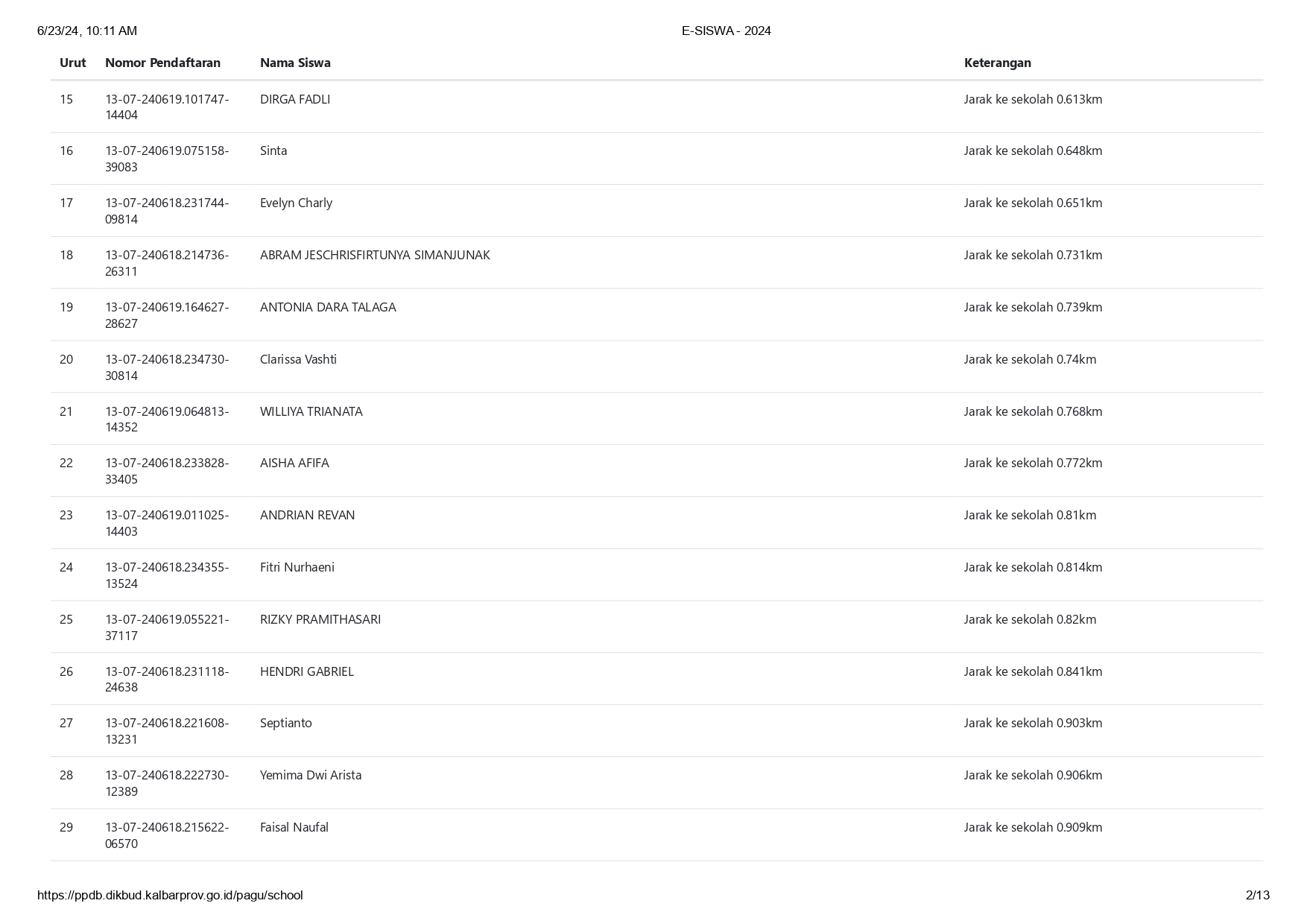Select the name Yemima Dwi Arista
The image size is (1307, 924).
coord(311,775)
